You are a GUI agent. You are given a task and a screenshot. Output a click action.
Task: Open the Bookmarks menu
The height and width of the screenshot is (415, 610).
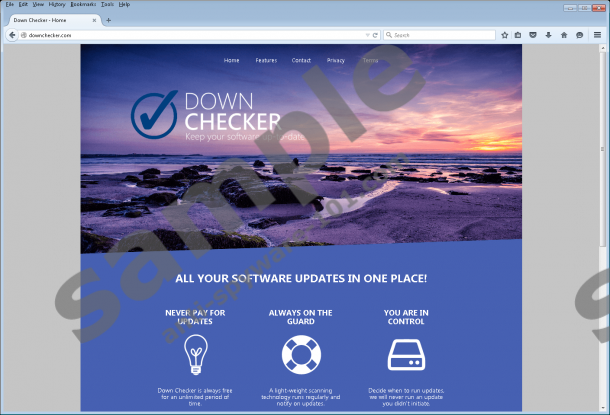click(83, 5)
